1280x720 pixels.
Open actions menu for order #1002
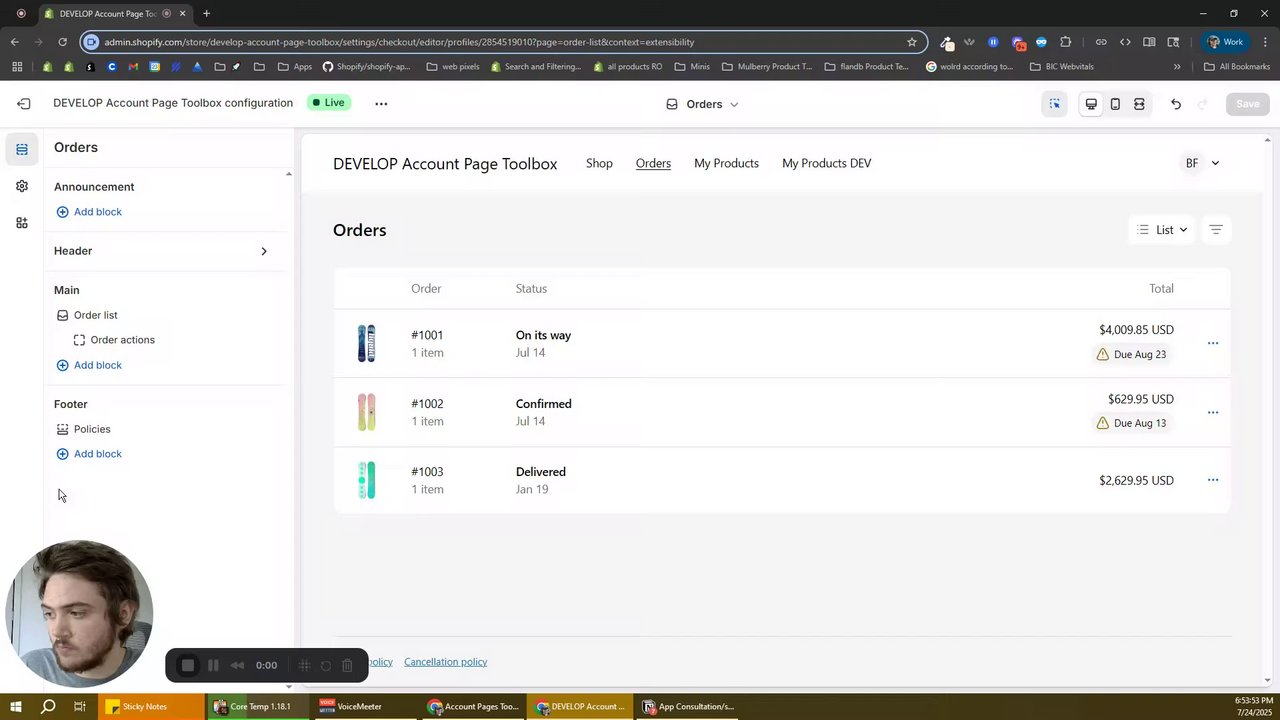coord(1213,412)
